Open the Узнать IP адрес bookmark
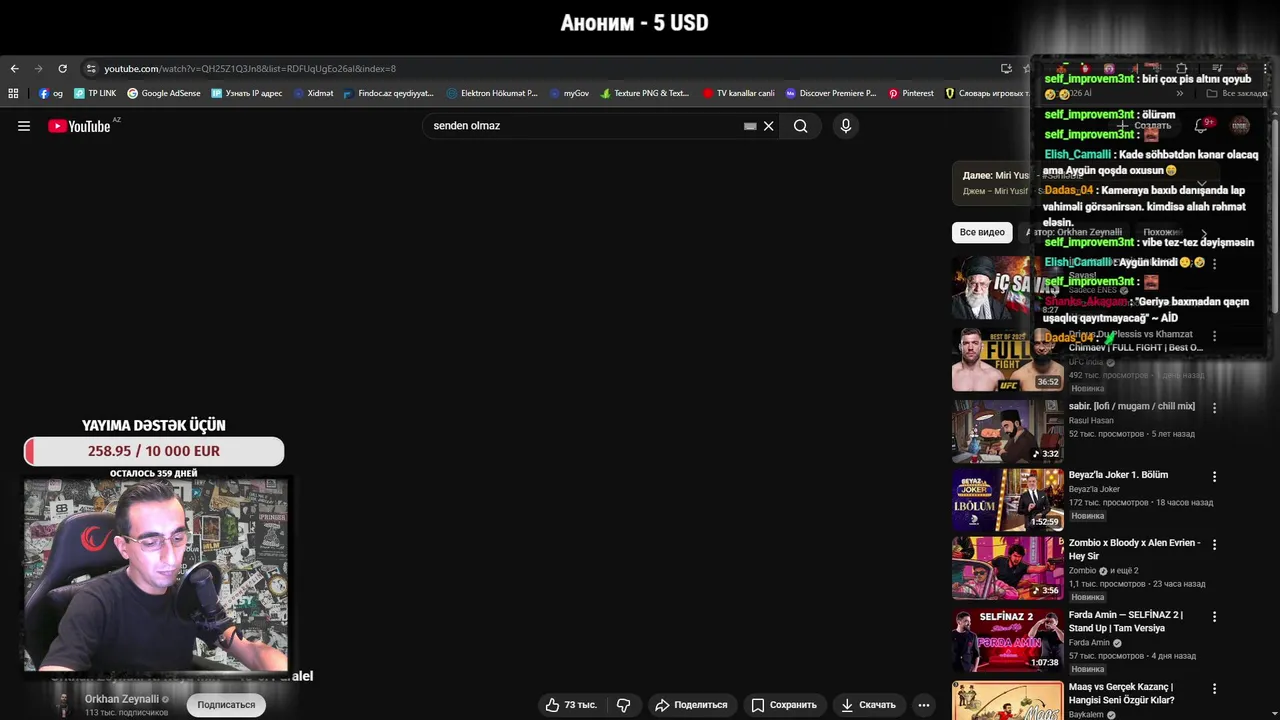 pyautogui.click(x=247, y=93)
